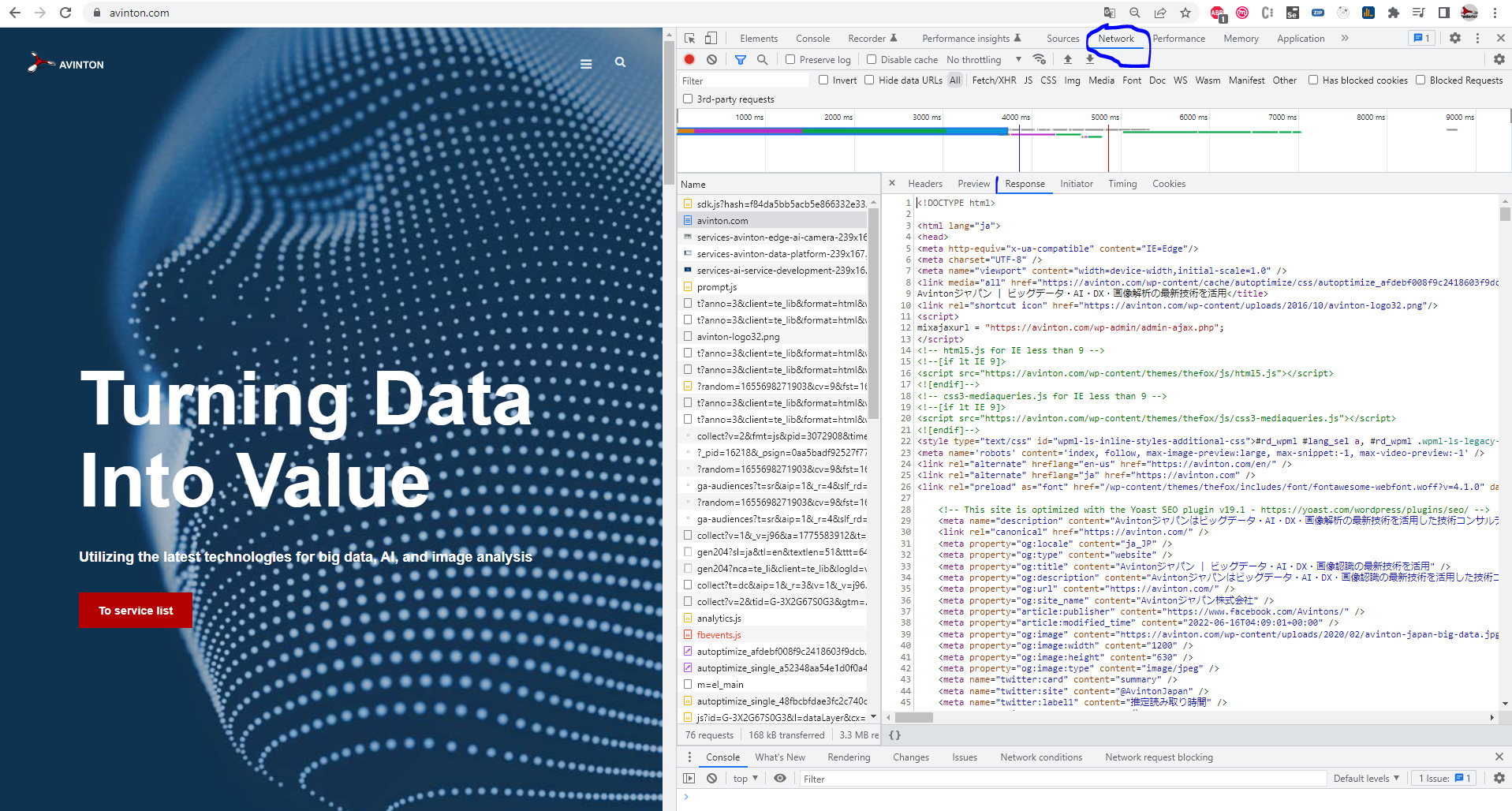Click the issues counter badge in DevTools
The width and height of the screenshot is (1512, 811).
point(1421,38)
